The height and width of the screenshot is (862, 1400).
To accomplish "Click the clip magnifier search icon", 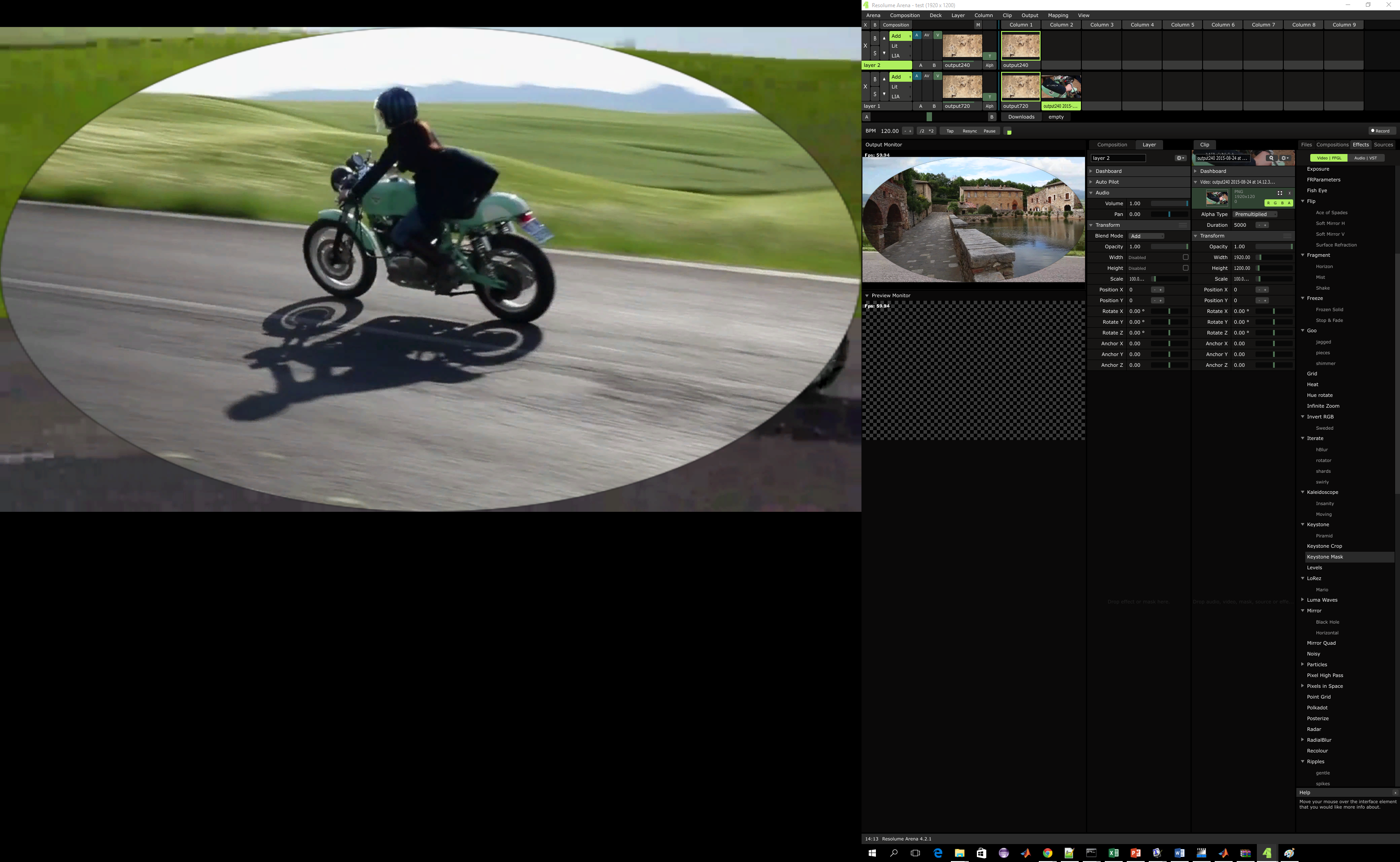I will pyautogui.click(x=1271, y=158).
